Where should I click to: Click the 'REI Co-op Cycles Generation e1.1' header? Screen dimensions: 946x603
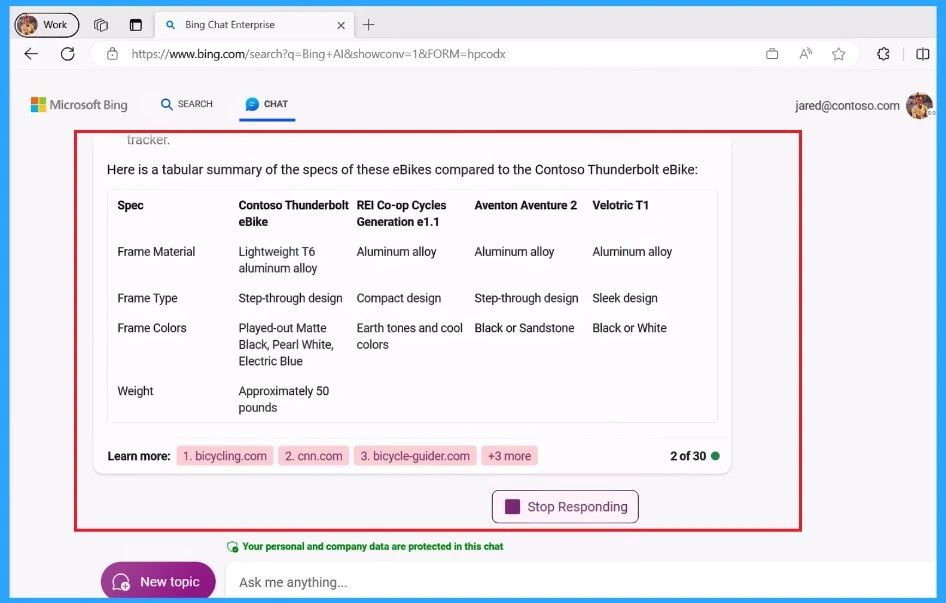point(401,213)
